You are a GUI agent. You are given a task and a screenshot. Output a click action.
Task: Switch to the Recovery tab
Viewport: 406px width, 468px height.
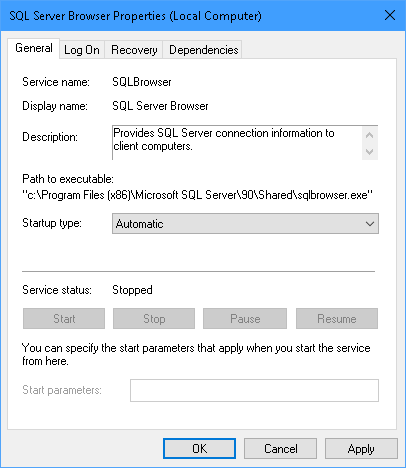point(134,50)
